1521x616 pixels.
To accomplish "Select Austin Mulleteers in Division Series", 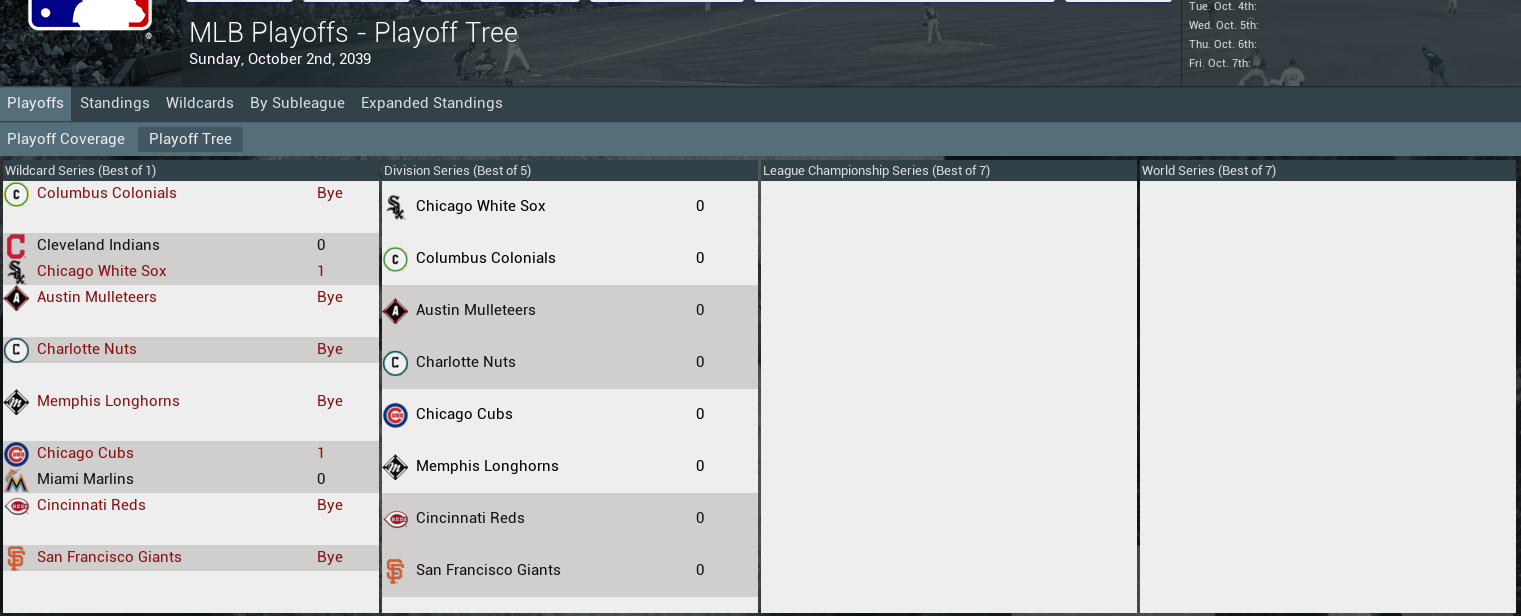I will (x=476, y=310).
